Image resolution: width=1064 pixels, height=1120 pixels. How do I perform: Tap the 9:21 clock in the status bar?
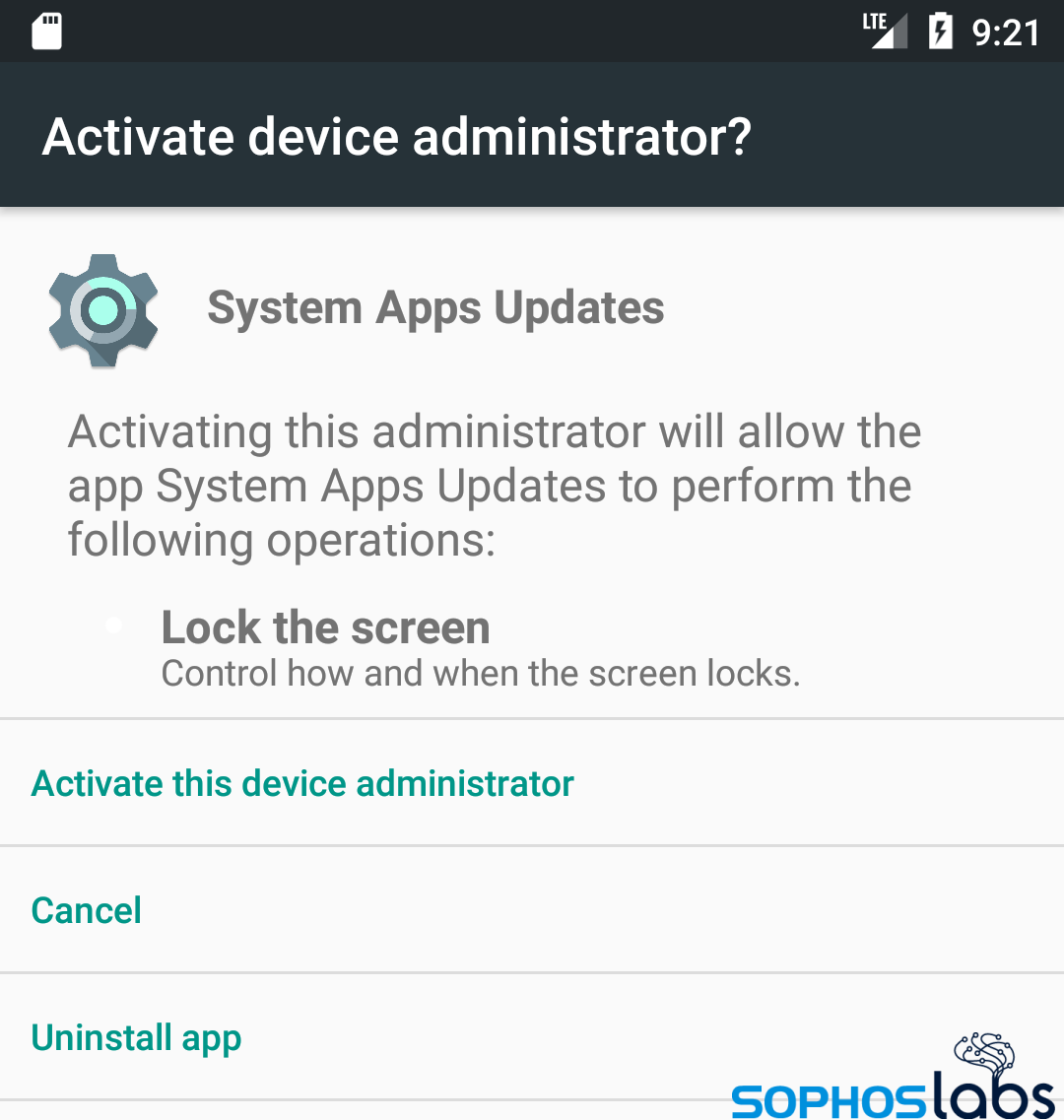pyautogui.click(x=1006, y=33)
